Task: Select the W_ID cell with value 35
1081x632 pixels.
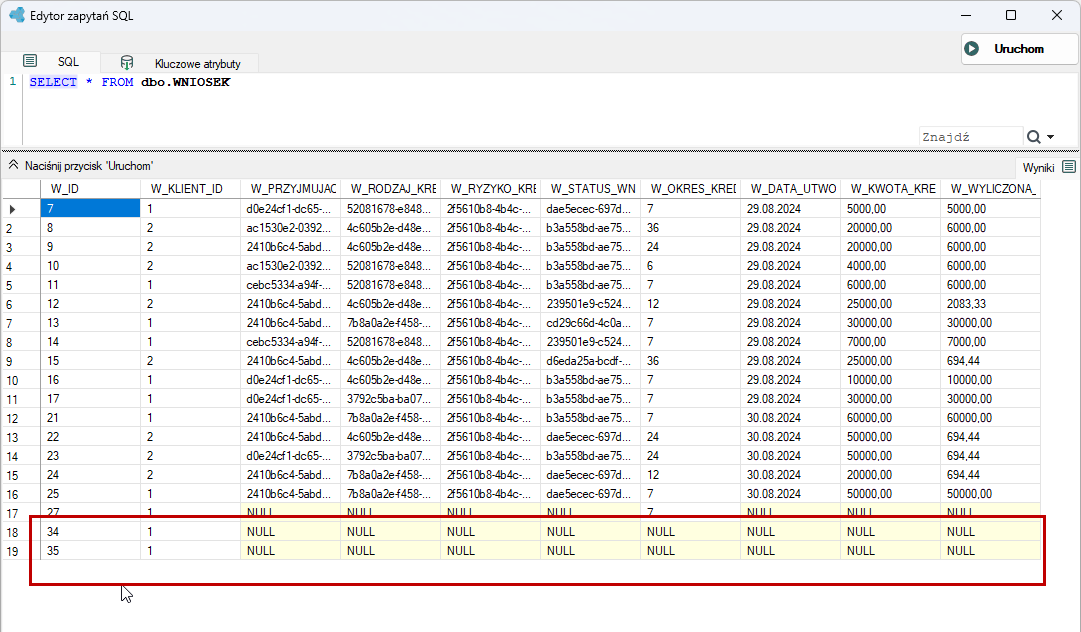Action: [90, 551]
